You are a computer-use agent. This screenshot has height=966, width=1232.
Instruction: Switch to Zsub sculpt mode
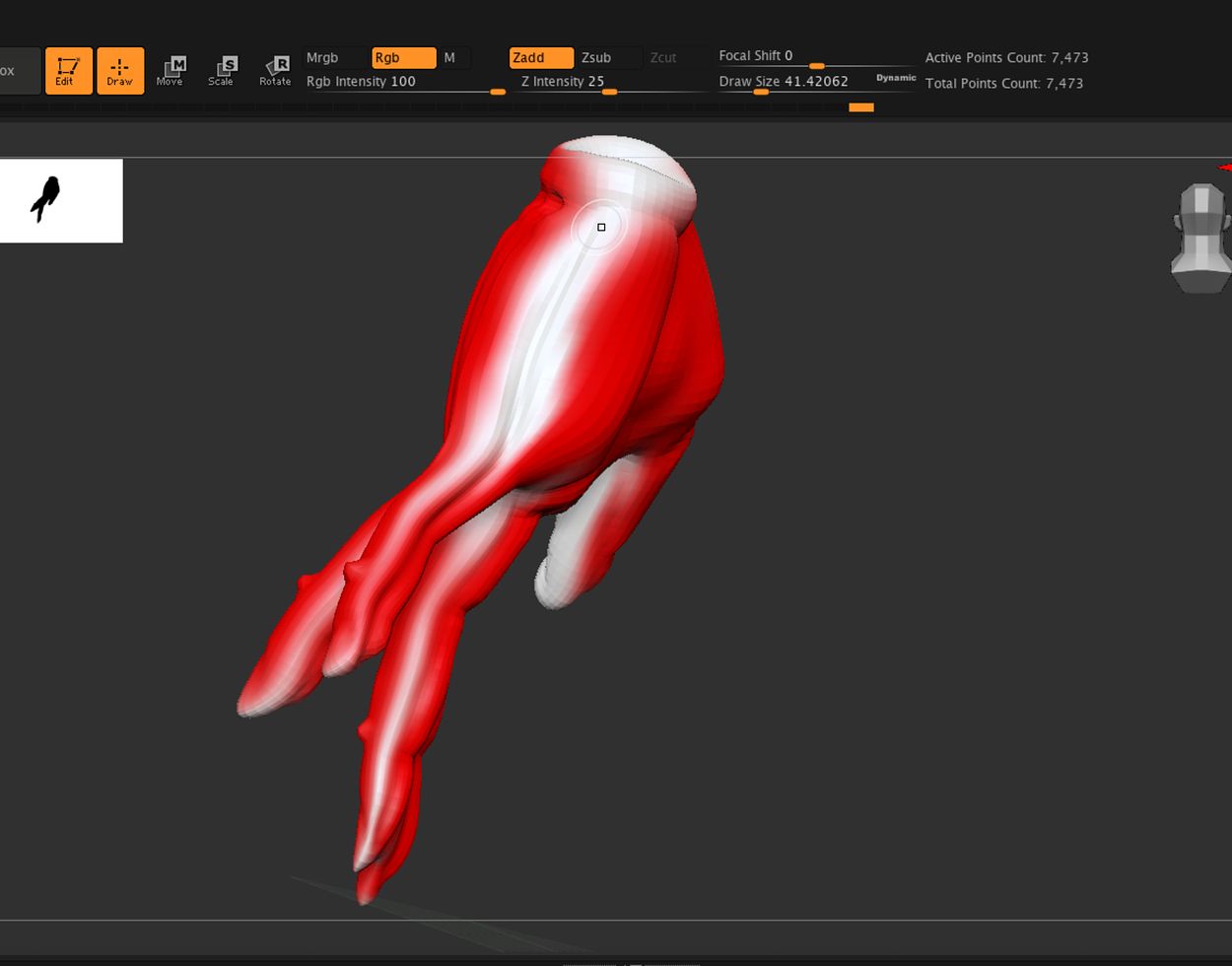point(607,58)
